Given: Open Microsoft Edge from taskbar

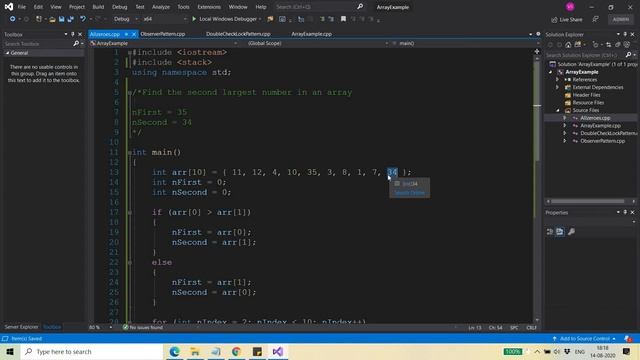Looking at the screenshot, I should coord(174,351).
